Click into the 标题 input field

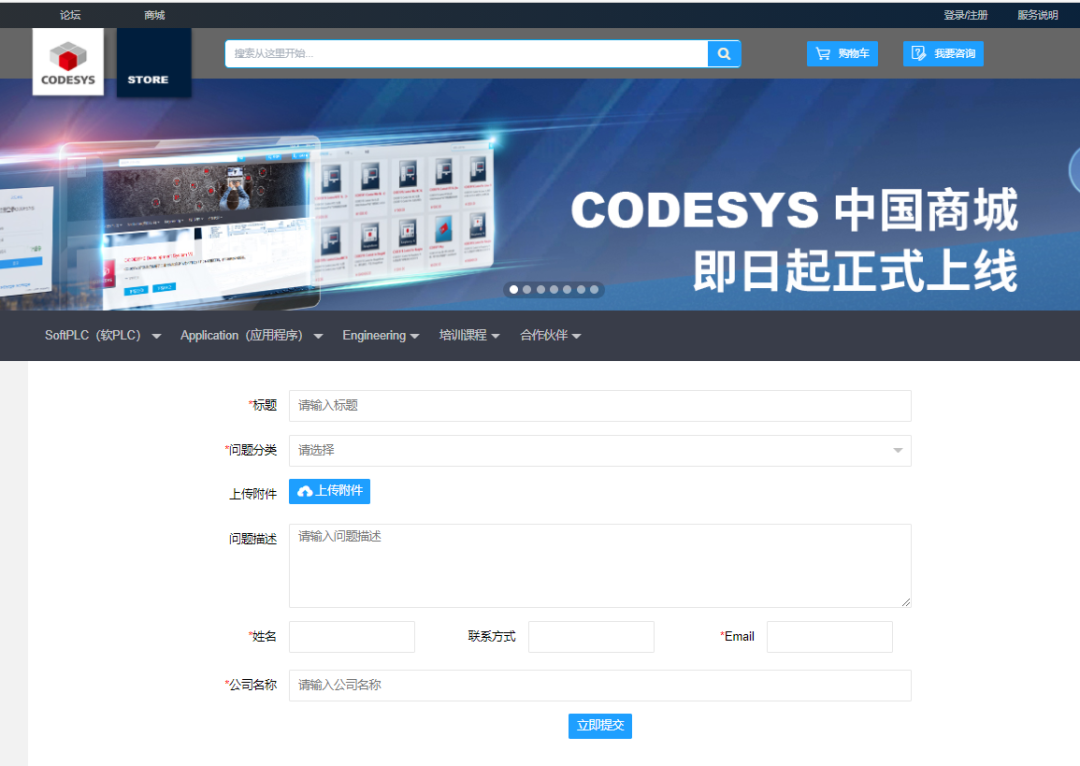tap(599, 406)
